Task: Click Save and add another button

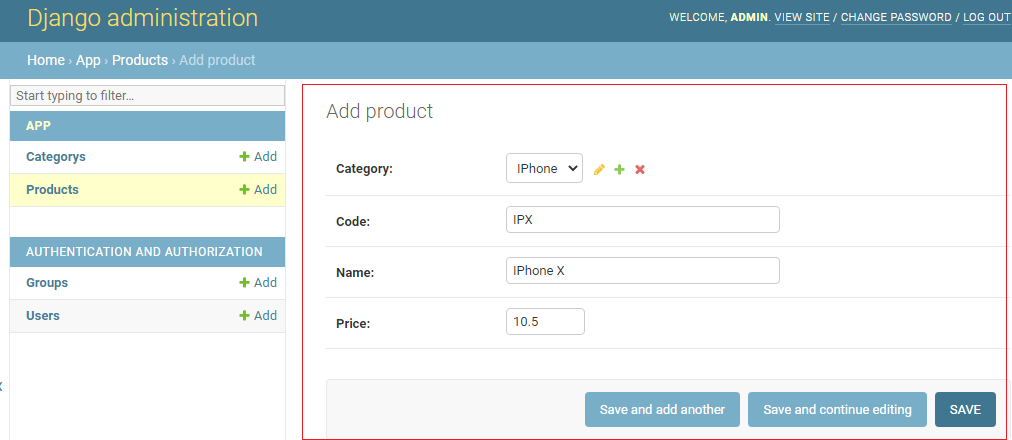Action: 662,410
